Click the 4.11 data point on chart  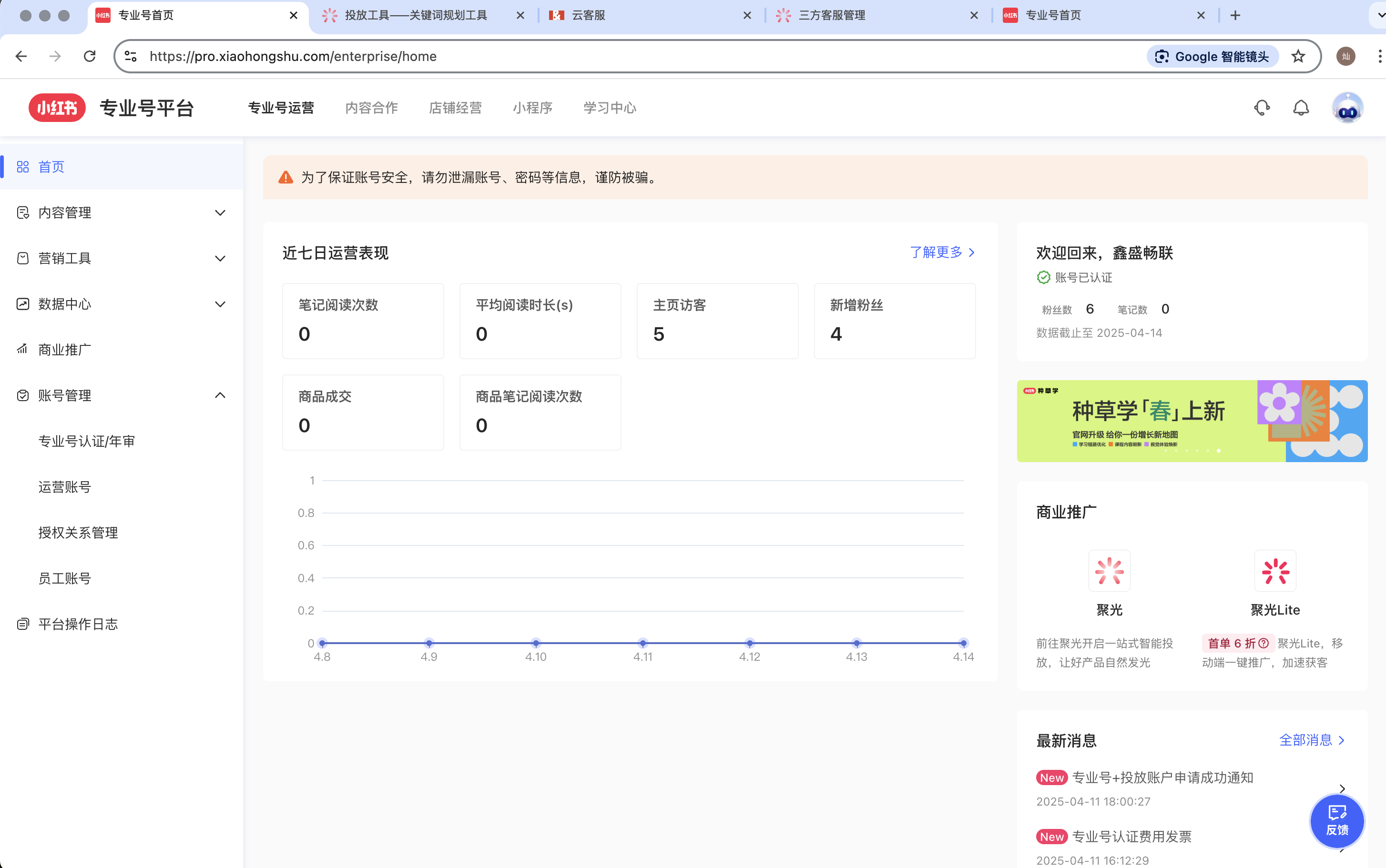(x=642, y=643)
